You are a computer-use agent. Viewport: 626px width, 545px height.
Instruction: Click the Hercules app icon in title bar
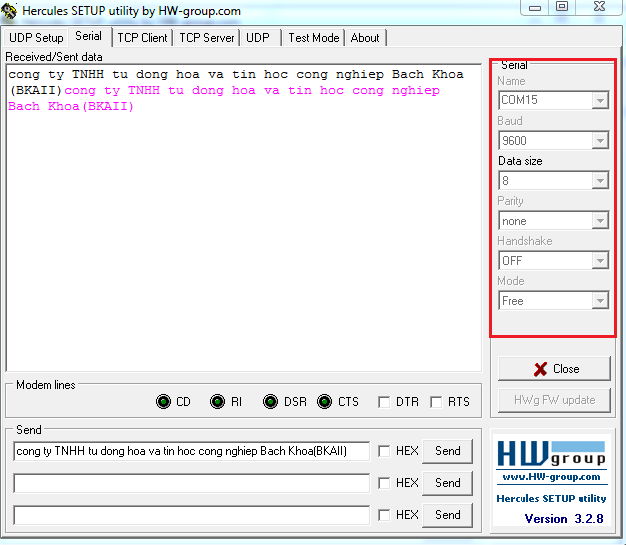[9, 11]
